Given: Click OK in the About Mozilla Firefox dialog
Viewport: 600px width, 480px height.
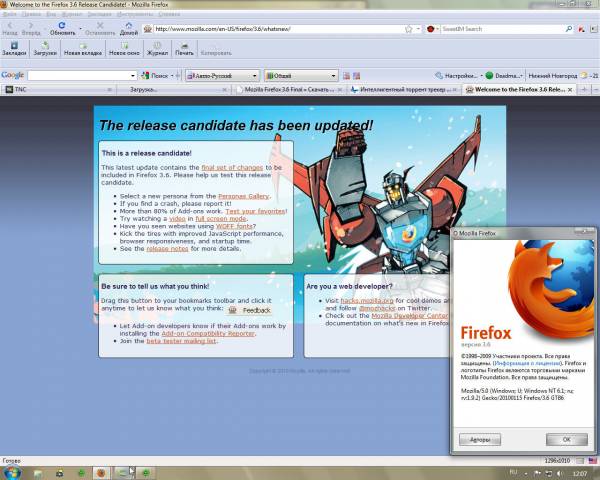Looking at the screenshot, I should point(567,439).
